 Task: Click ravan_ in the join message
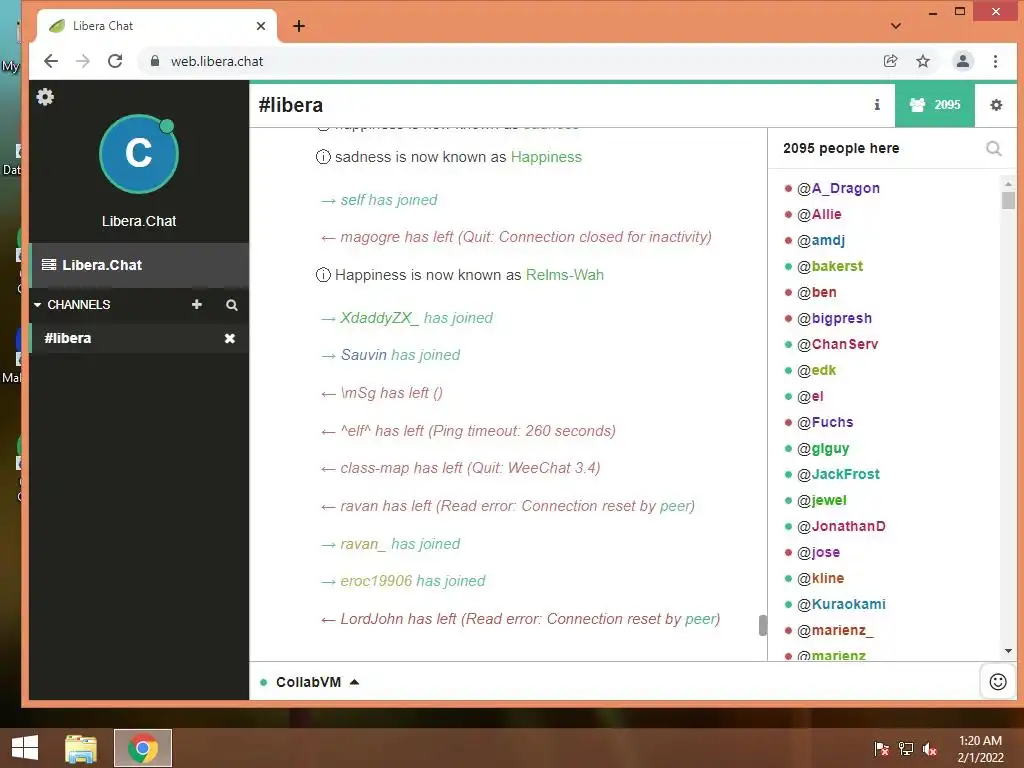pos(363,544)
